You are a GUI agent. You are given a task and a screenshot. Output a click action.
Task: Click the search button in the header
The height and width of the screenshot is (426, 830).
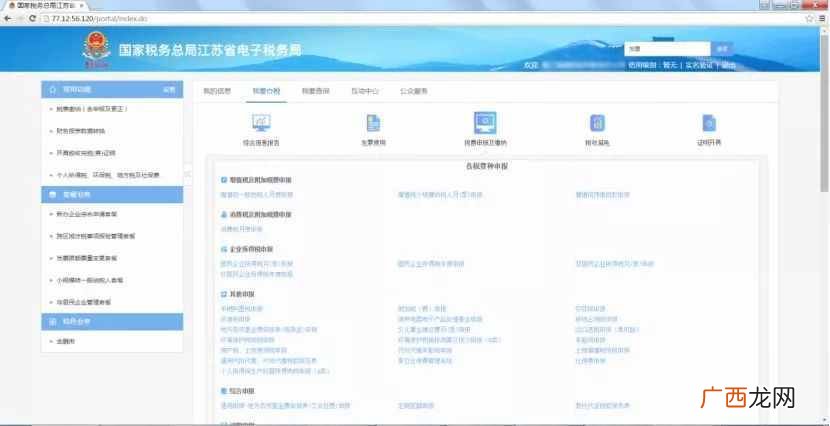click(722, 49)
